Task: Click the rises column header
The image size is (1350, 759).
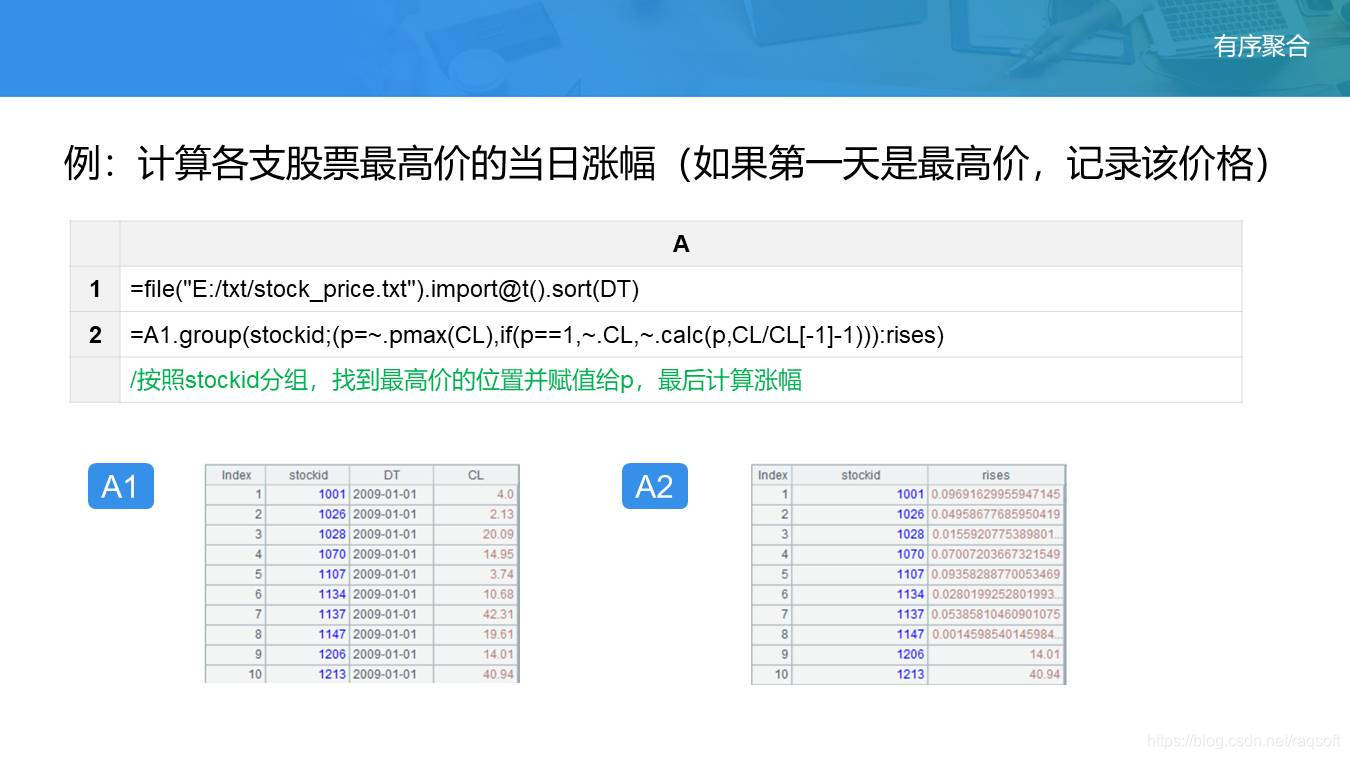Action: pyautogui.click(x=996, y=475)
